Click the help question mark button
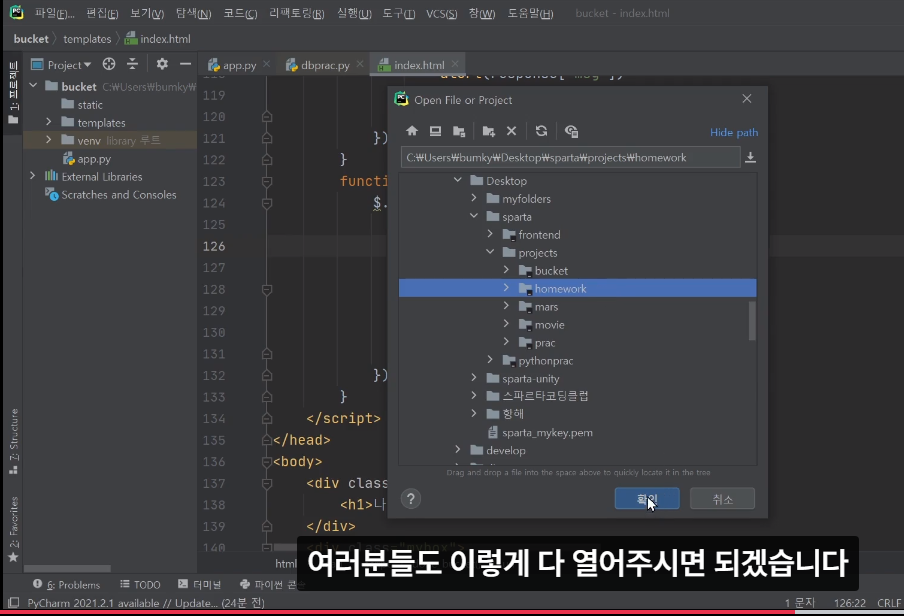The image size is (904, 616). [x=410, y=499]
